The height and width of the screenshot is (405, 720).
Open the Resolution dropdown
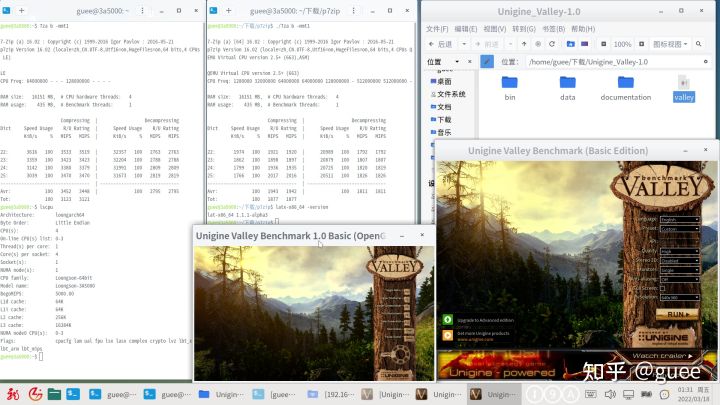[x=680, y=298]
